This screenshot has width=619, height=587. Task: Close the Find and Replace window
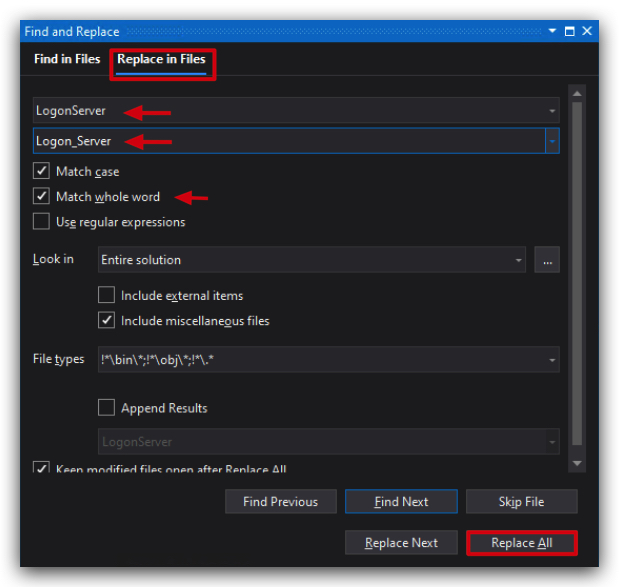pyautogui.click(x=587, y=31)
